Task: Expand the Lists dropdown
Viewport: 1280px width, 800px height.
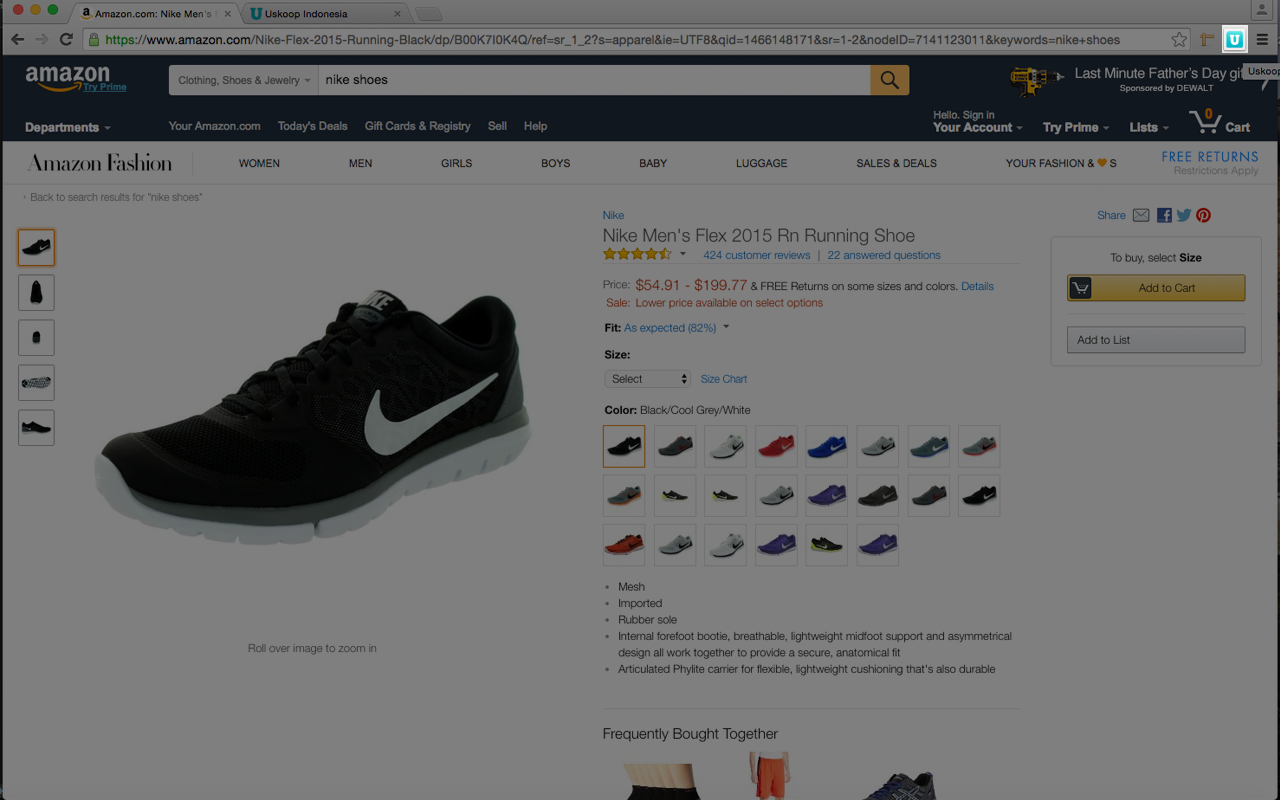Action: coord(1149,127)
